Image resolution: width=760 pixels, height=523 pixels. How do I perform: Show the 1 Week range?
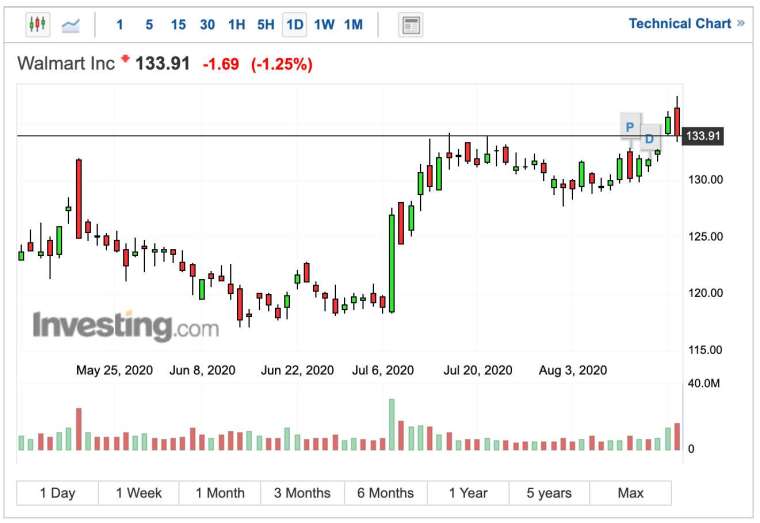[139, 493]
